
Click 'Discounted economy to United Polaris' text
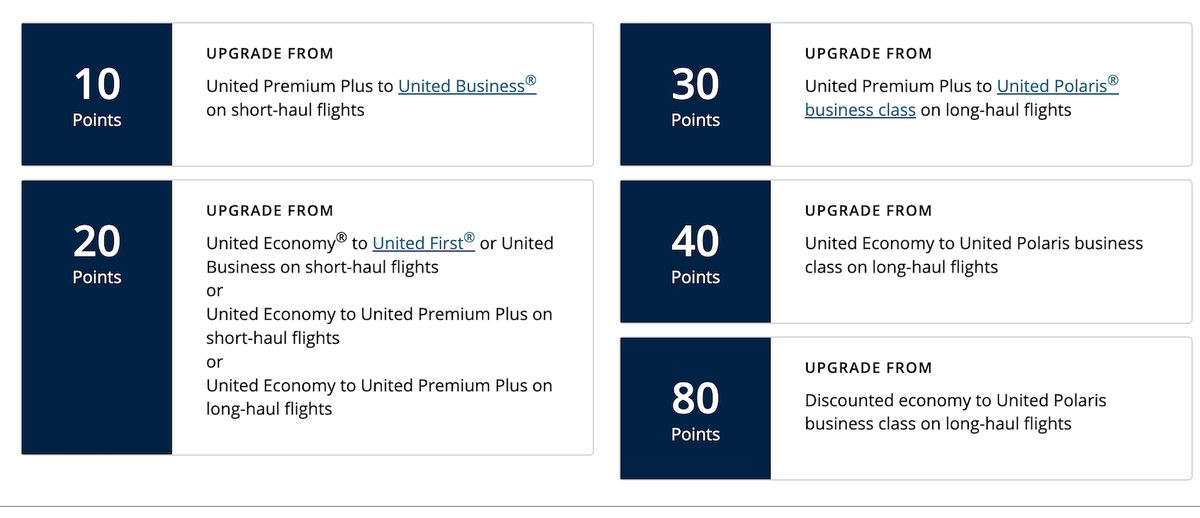956,401
